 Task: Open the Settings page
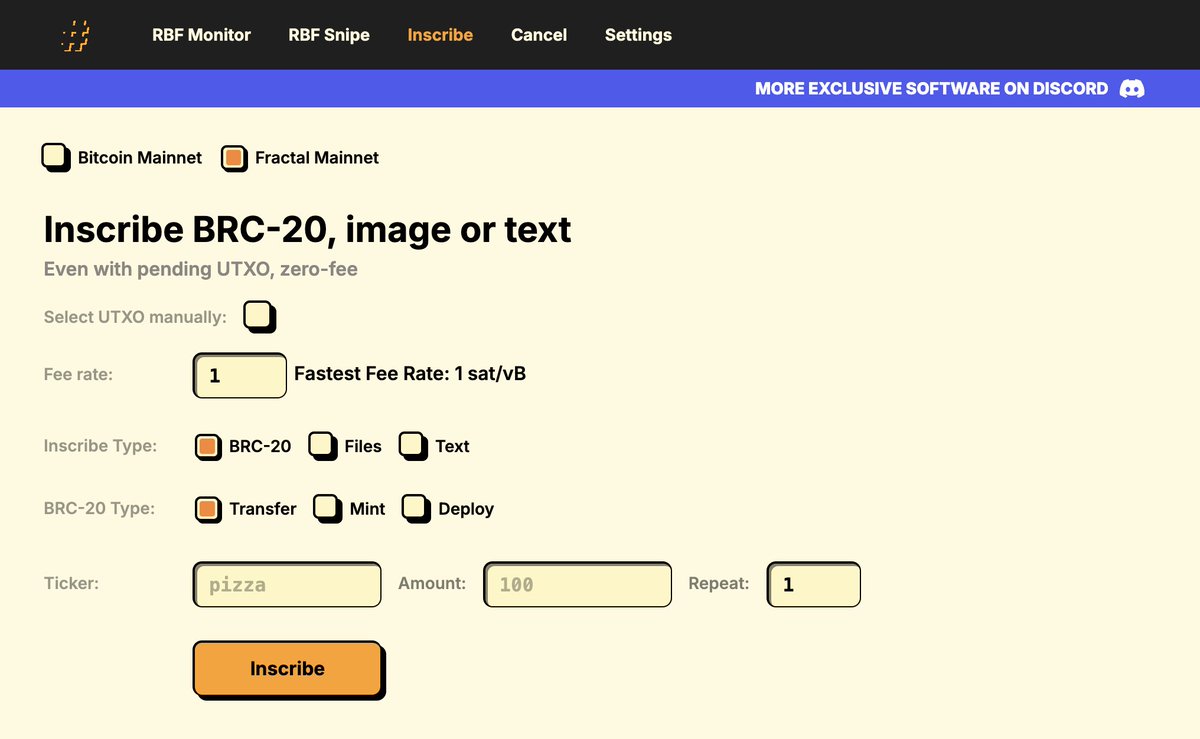click(638, 35)
